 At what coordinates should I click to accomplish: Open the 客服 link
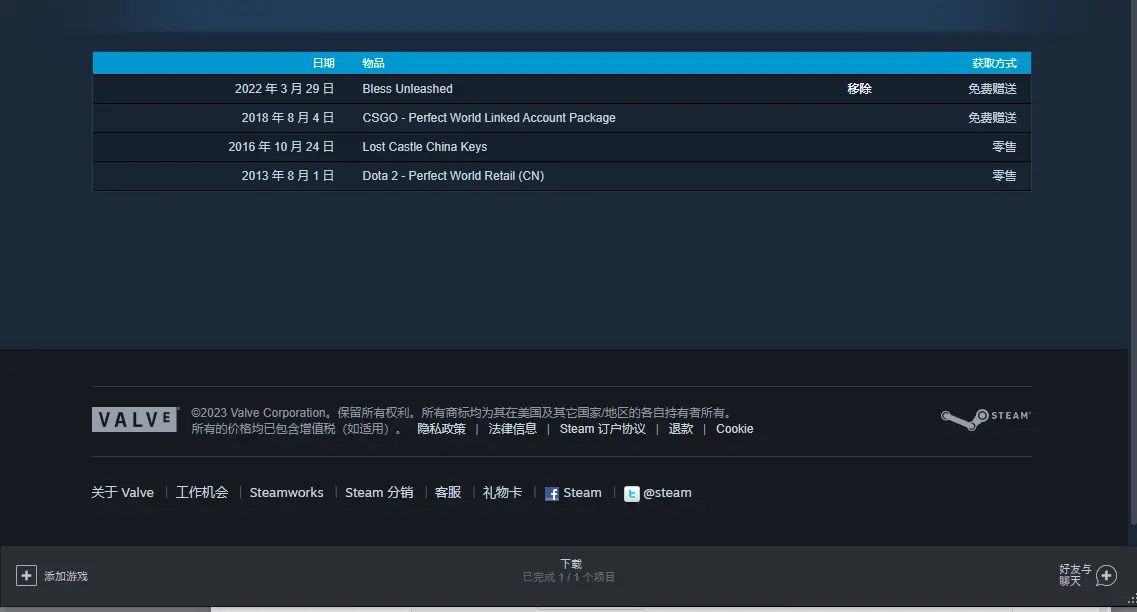pos(447,492)
